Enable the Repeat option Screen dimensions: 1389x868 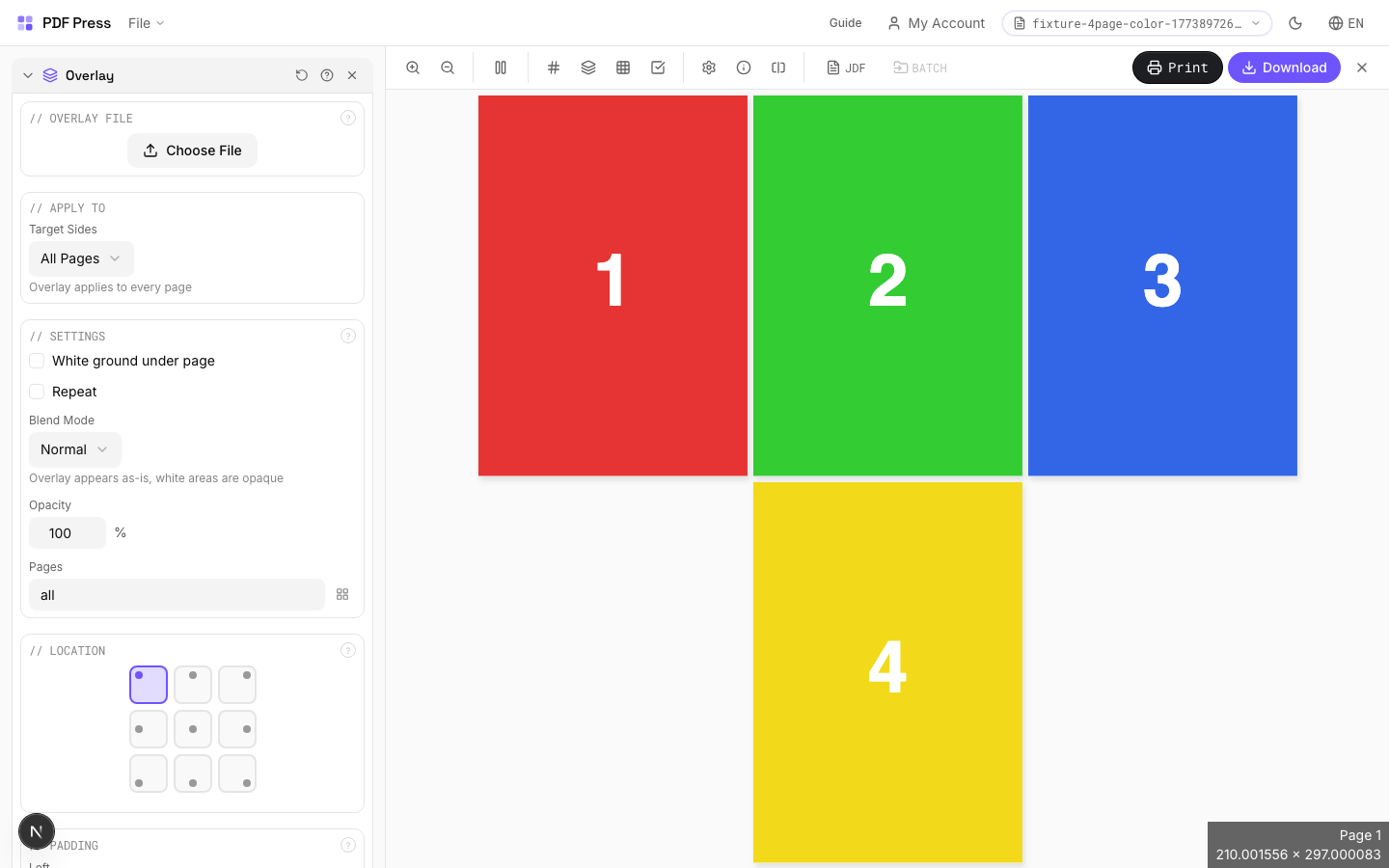(x=37, y=392)
